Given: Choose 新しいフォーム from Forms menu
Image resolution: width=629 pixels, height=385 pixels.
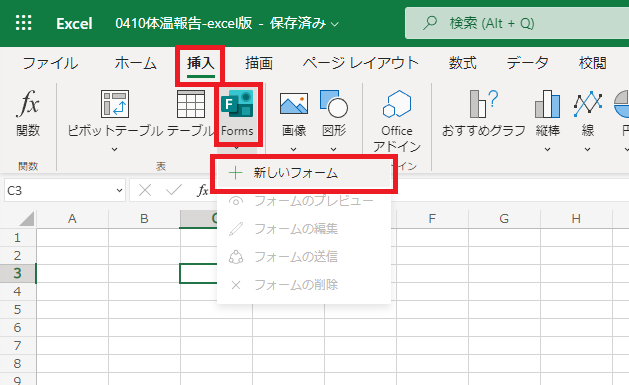Looking at the screenshot, I should tap(304, 173).
